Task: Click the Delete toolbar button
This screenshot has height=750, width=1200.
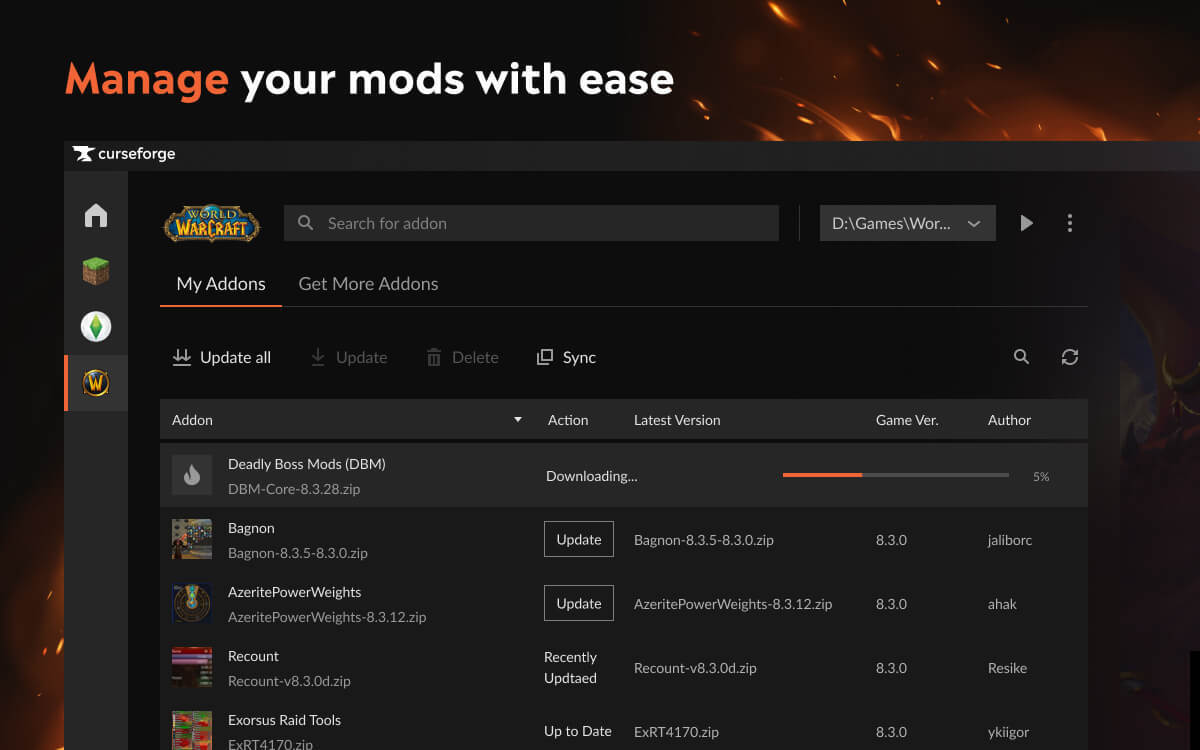Action: (x=462, y=357)
